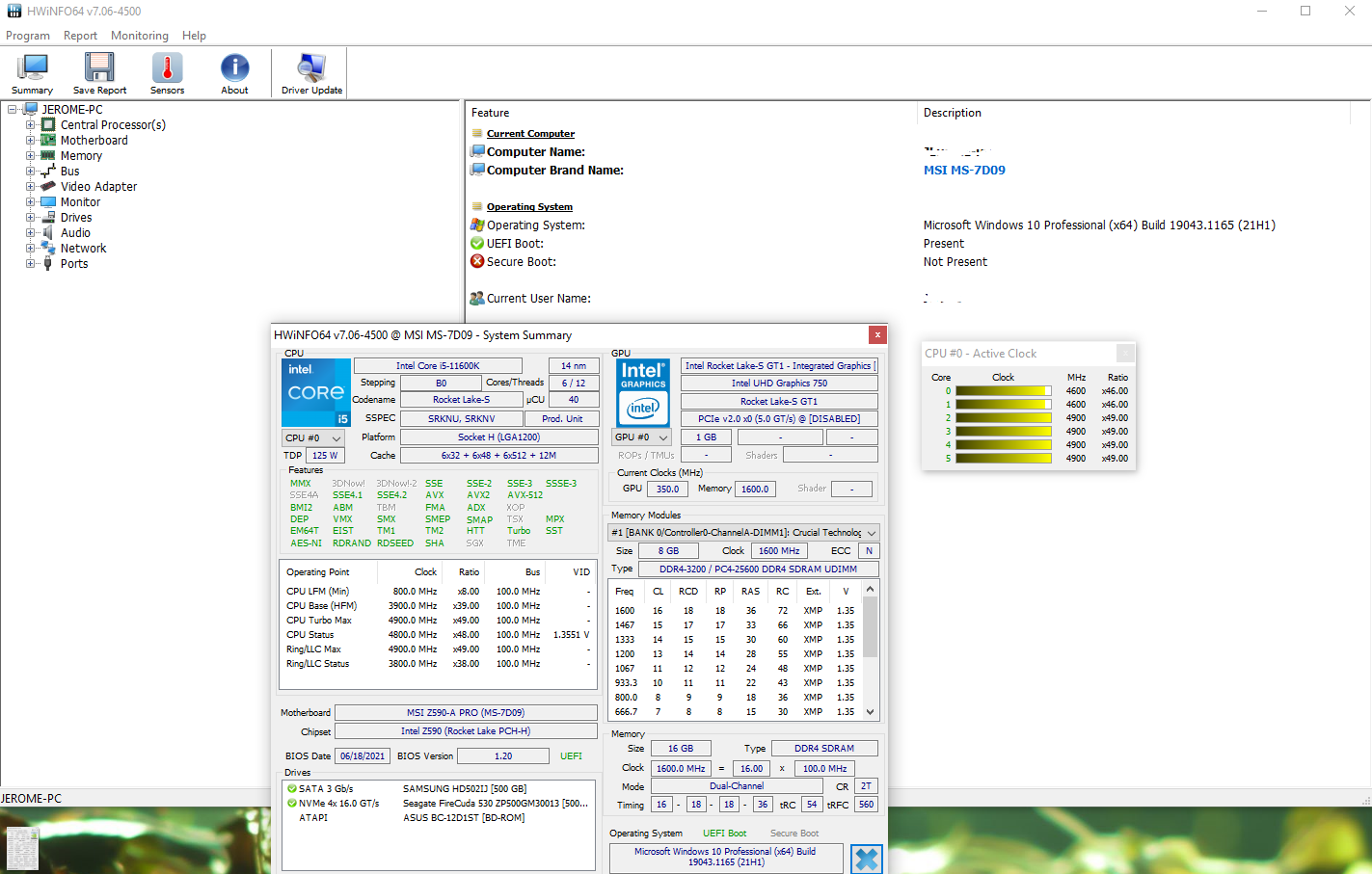Click the blue X close icon at bottom

[866, 859]
